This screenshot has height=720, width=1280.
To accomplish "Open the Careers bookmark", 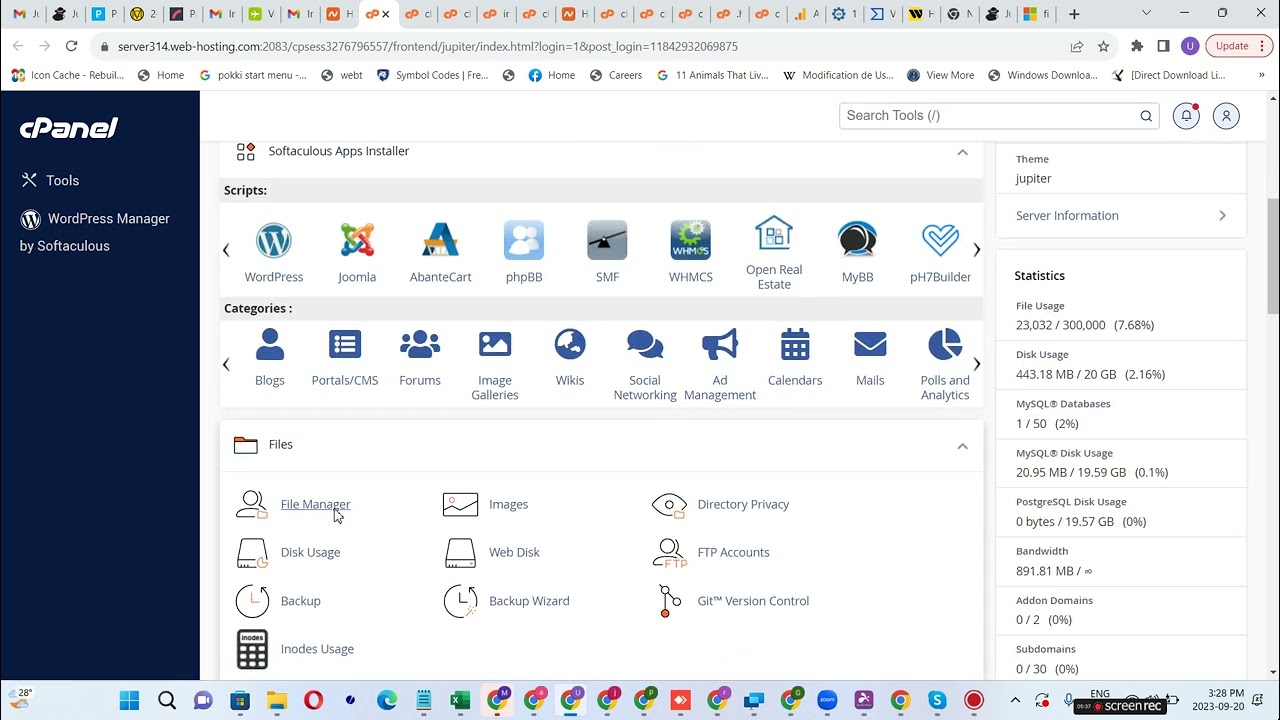I will [x=615, y=75].
